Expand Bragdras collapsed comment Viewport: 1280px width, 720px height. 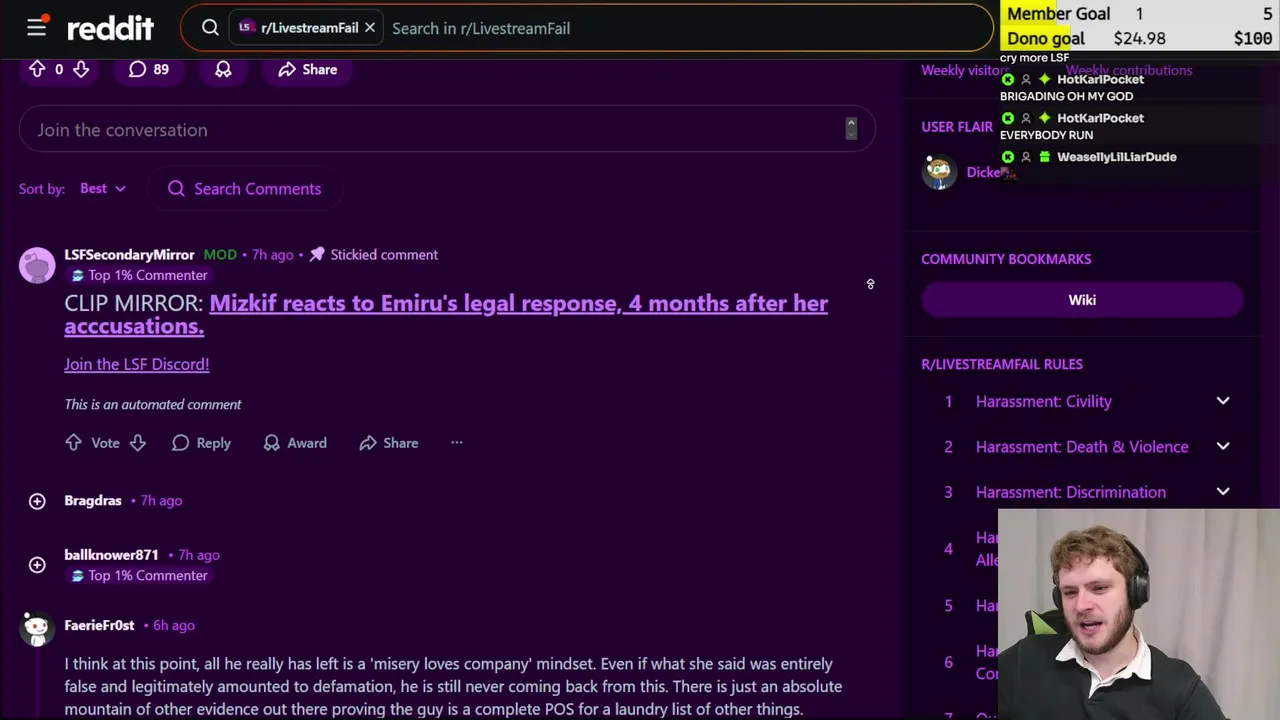click(x=37, y=501)
